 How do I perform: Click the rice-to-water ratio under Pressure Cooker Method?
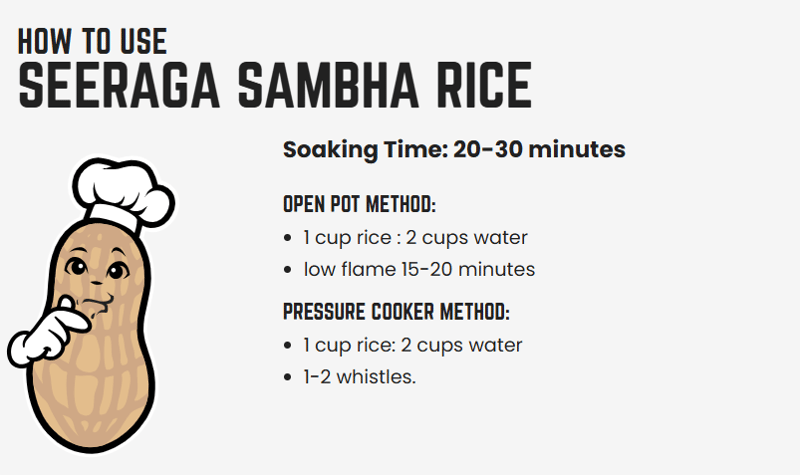[x=413, y=345]
